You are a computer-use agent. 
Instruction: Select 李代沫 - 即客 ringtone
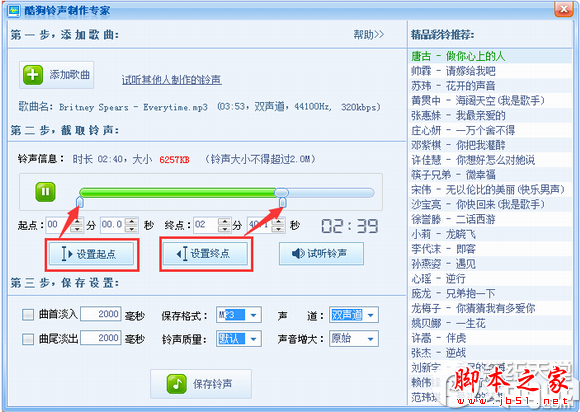[x=490, y=249]
